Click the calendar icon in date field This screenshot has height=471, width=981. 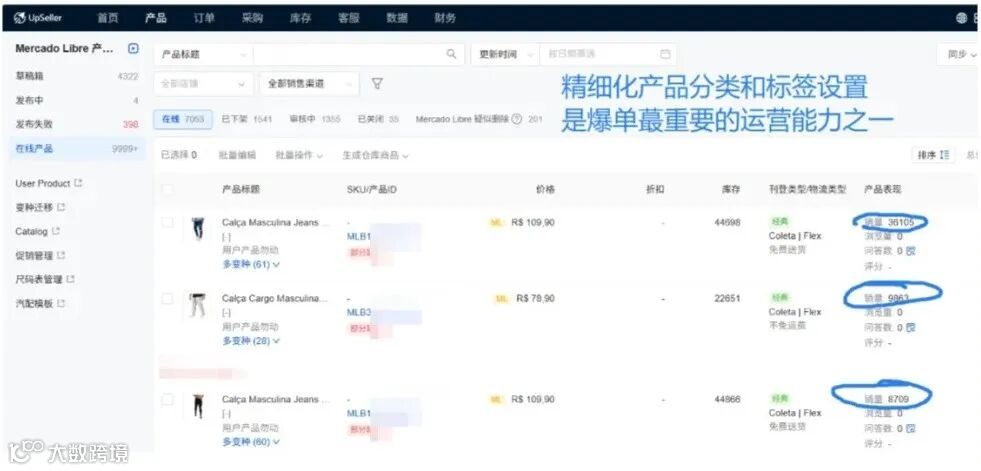(x=665, y=54)
